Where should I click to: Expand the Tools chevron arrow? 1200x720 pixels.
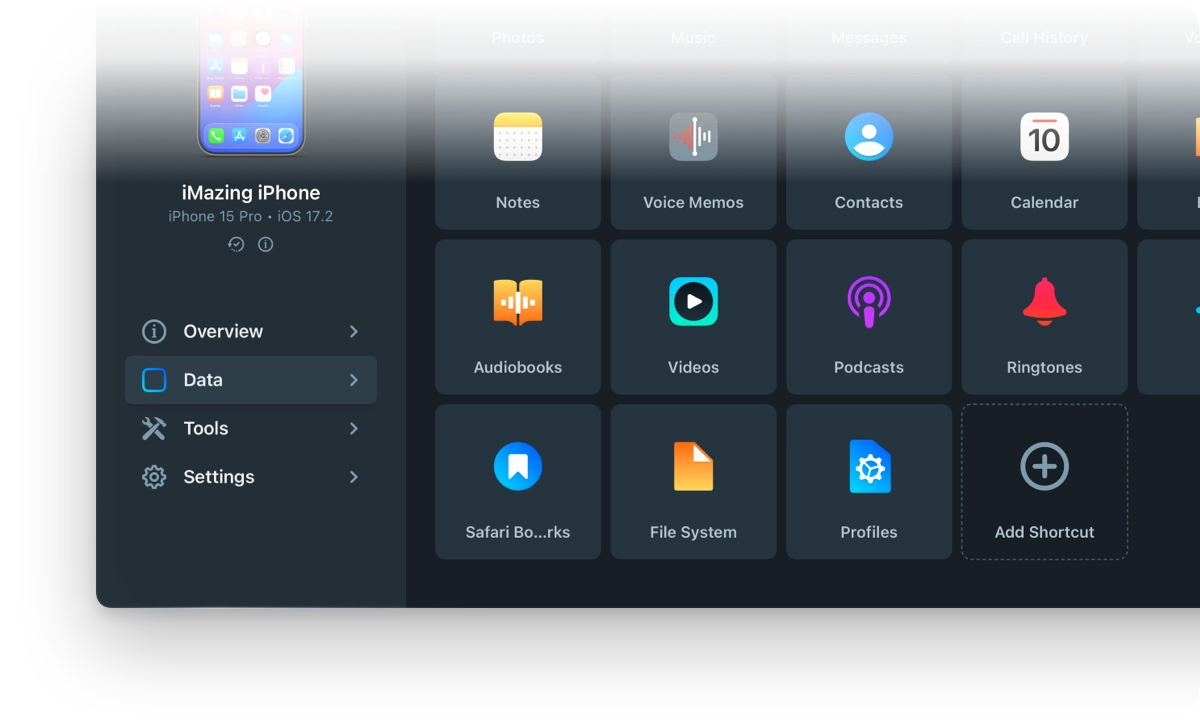click(354, 429)
